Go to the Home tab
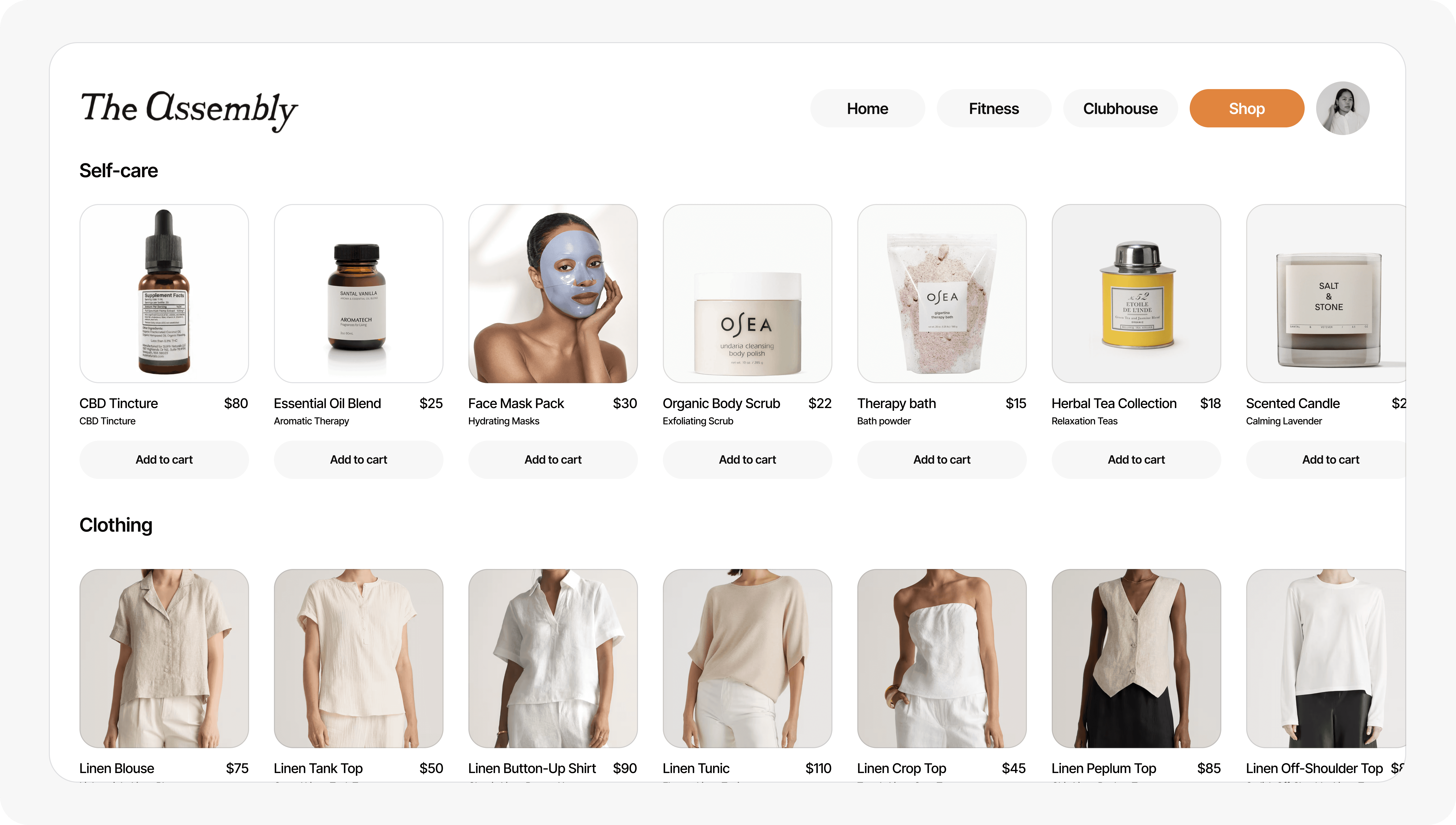 coord(867,108)
